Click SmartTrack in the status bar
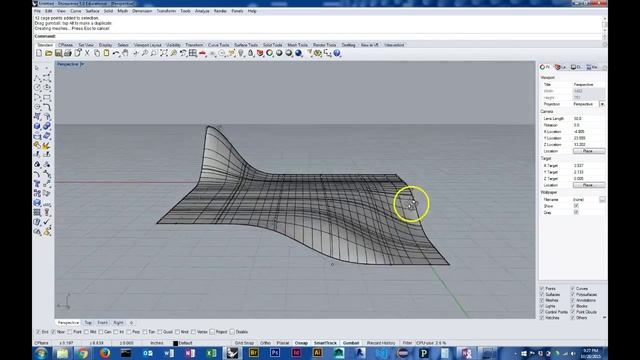The width and height of the screenshot is (640, 360). click(x=325, y=343)
